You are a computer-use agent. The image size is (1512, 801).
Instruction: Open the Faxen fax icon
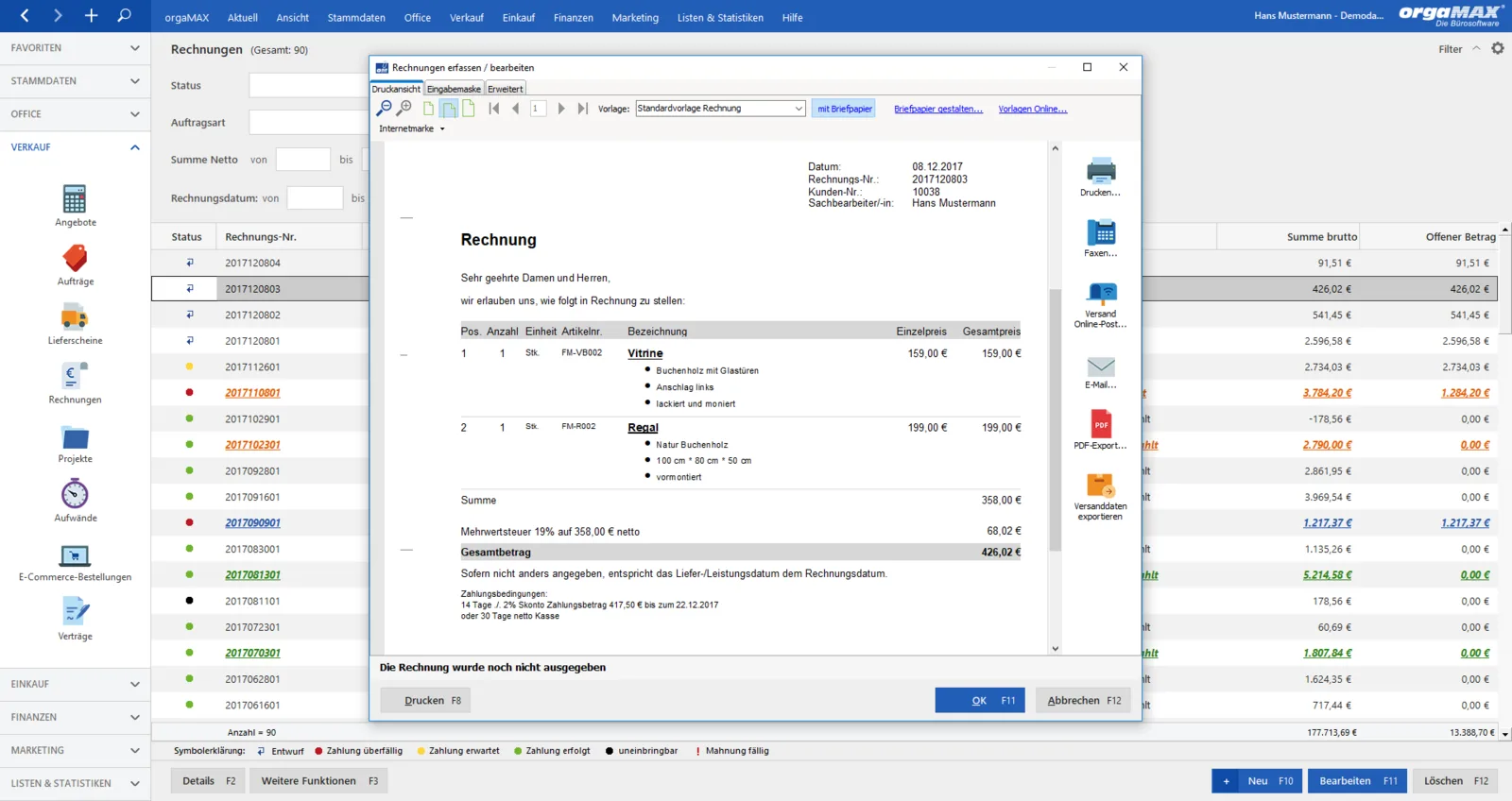pyautogui.click(x=1100, y=232)
